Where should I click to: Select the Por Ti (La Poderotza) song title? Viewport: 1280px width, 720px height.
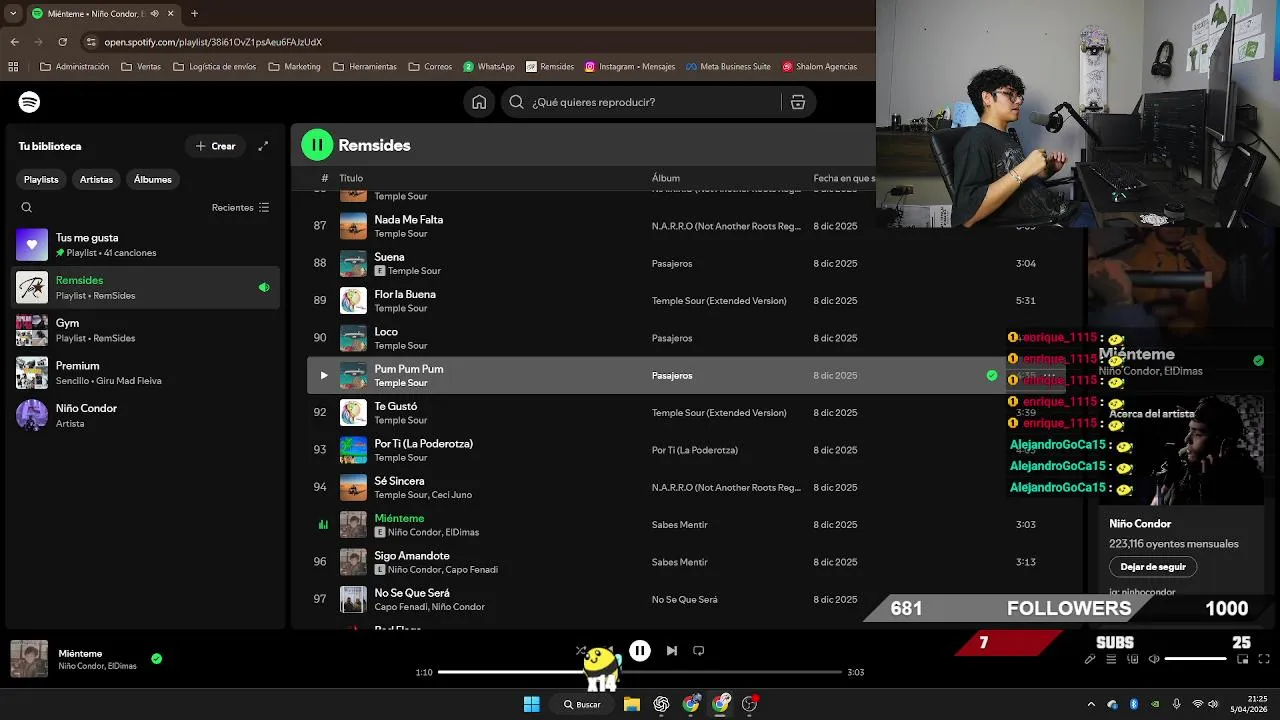(x=424, y=444)
